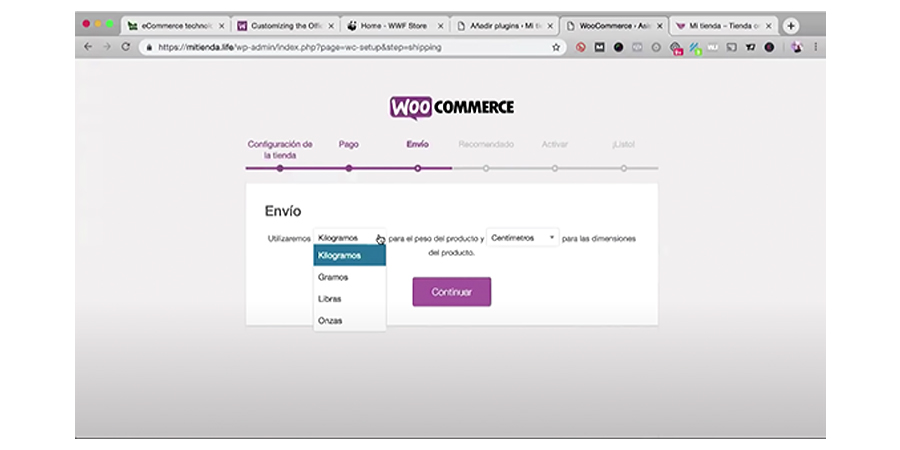Click the padlock site security icon
This screenshot has height=450, width=900.
click(x=149, y=48)
